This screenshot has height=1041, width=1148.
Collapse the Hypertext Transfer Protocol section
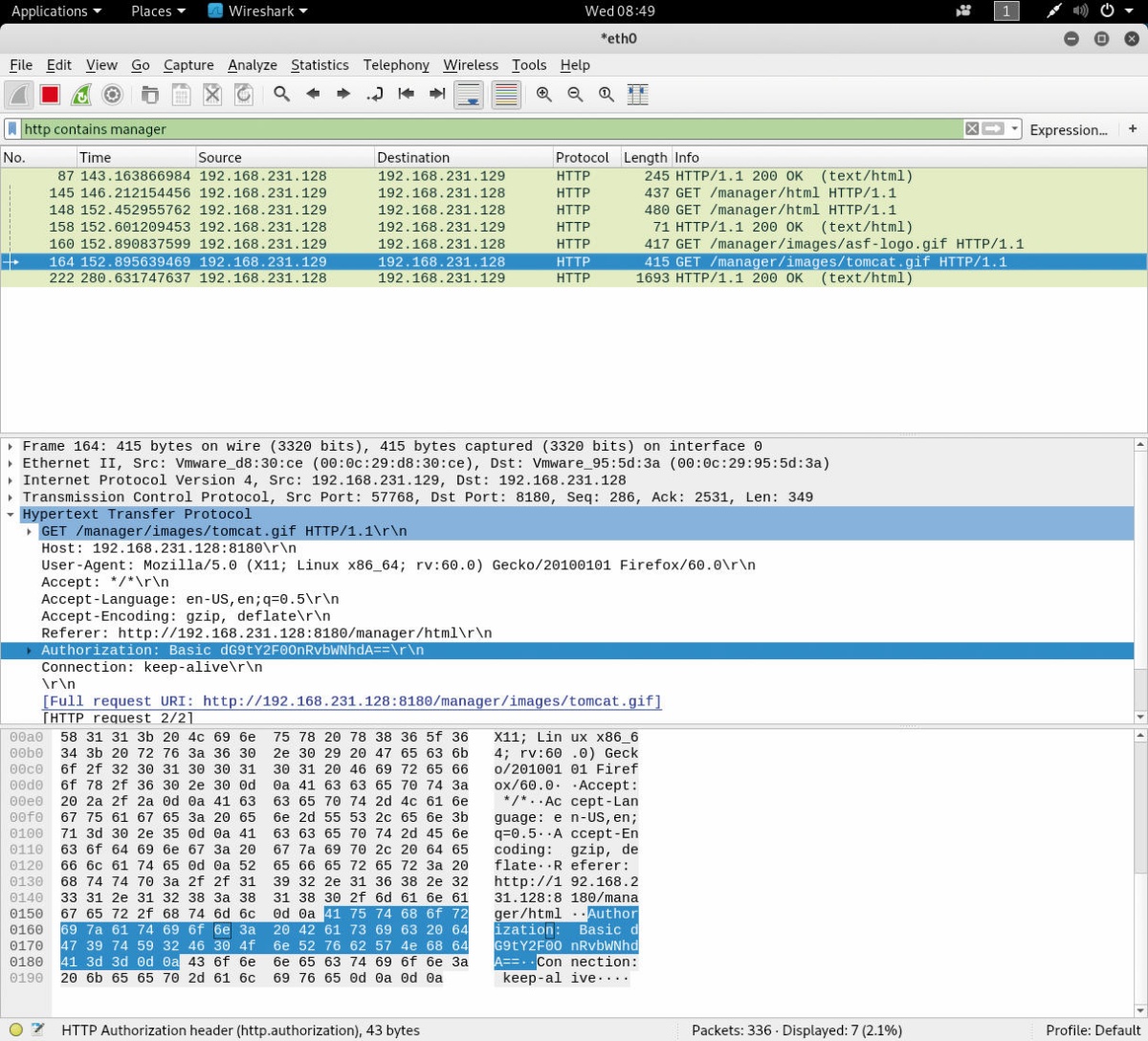11,515
